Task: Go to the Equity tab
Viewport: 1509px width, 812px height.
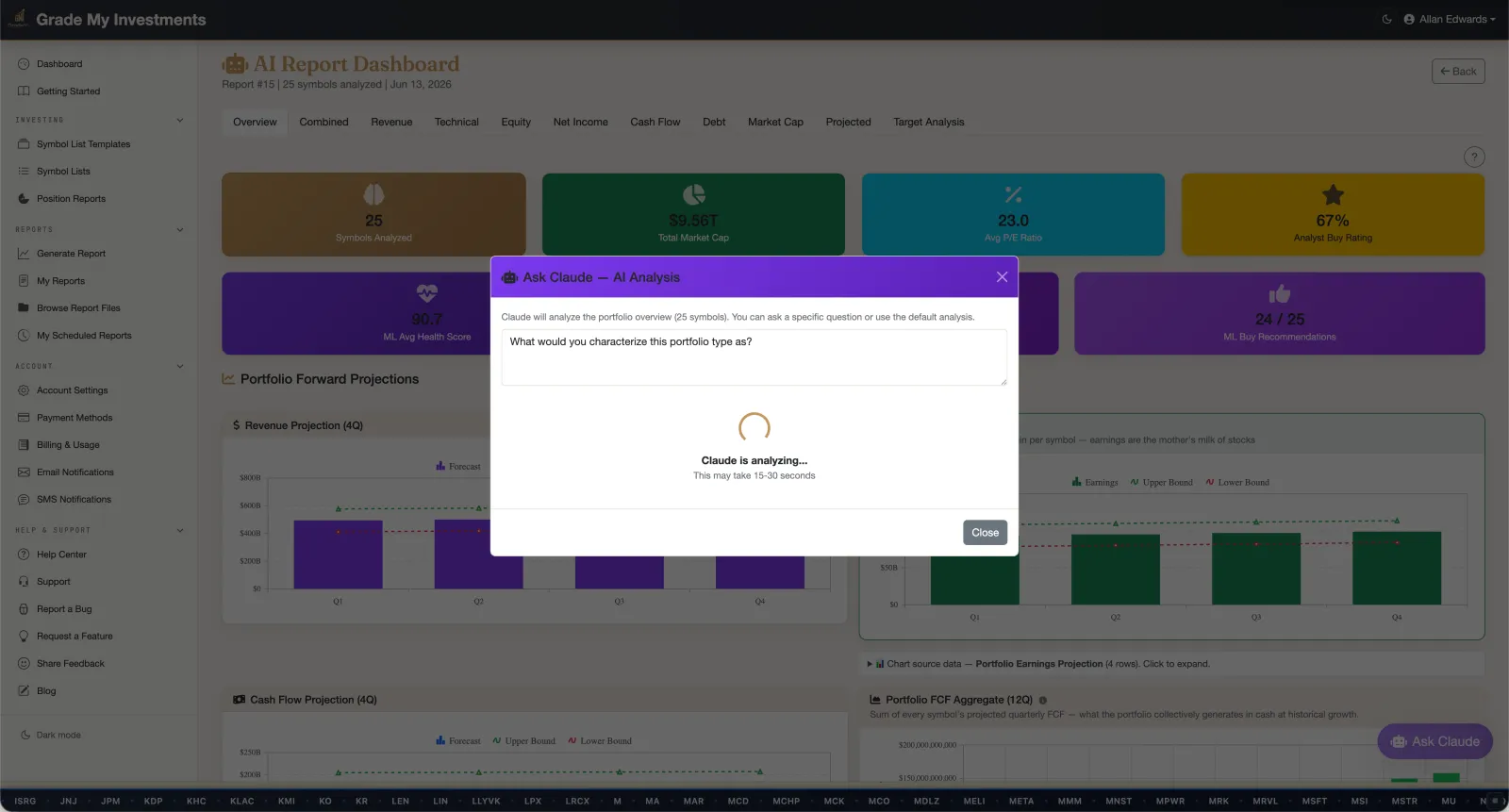Action: pyautogui.click(x=516, y=123)
